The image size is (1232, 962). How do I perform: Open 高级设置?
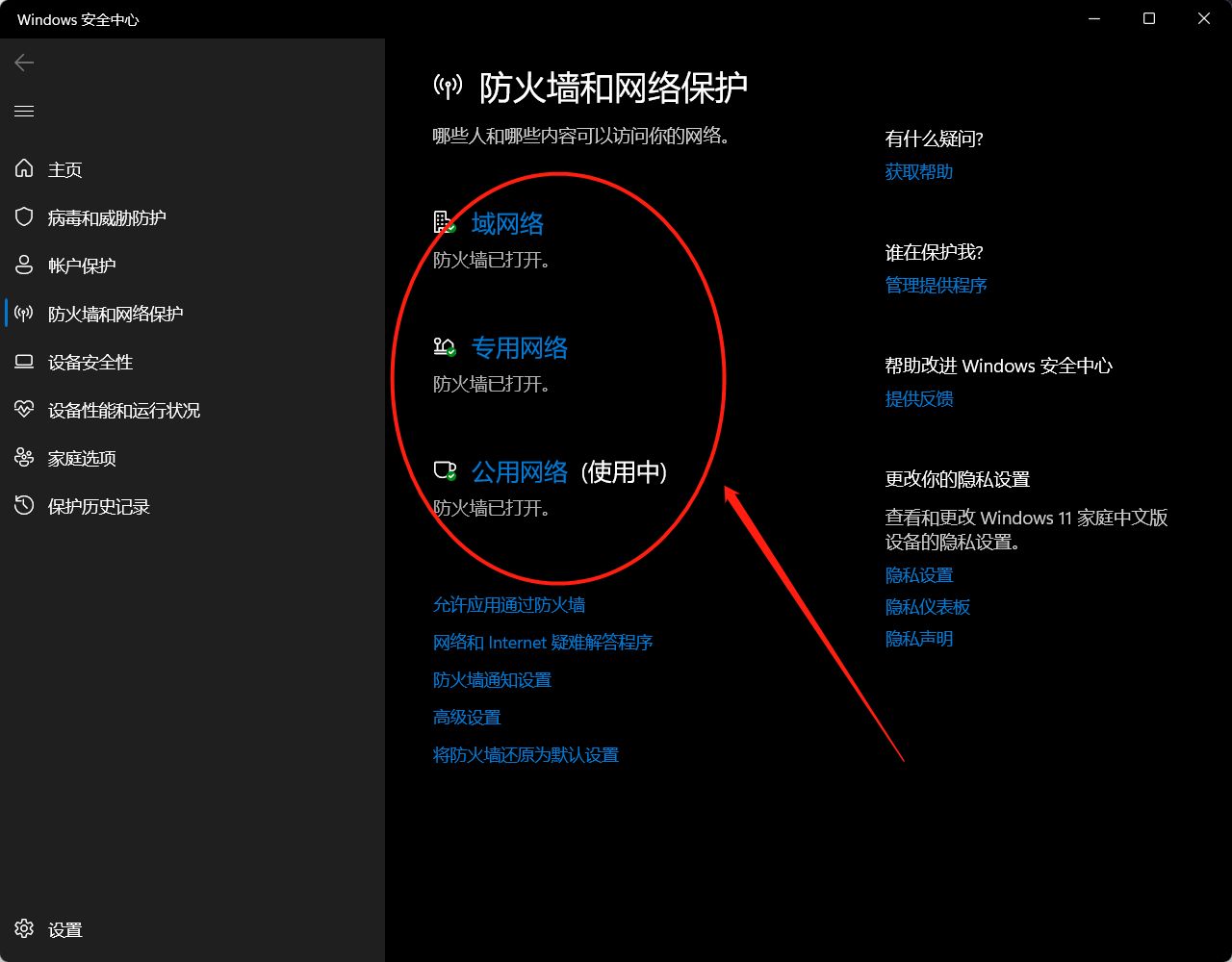coord(466,717)
